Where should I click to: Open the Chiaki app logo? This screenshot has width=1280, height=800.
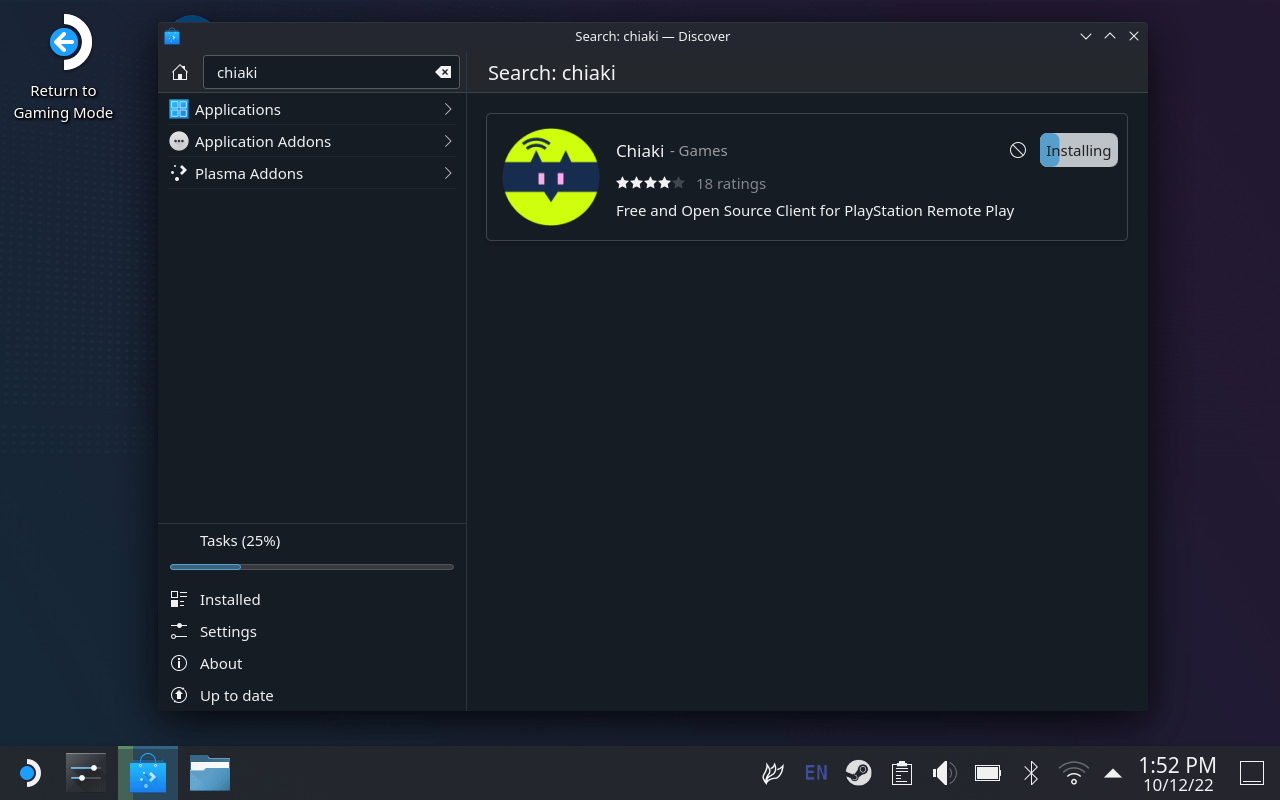pos(551,177)
